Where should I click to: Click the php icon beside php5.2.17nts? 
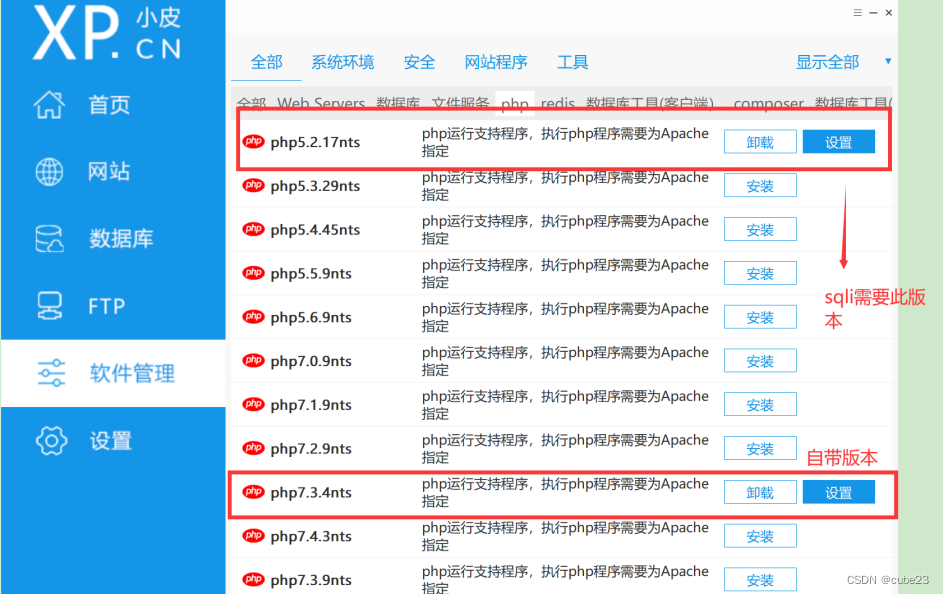coord(253,142)
